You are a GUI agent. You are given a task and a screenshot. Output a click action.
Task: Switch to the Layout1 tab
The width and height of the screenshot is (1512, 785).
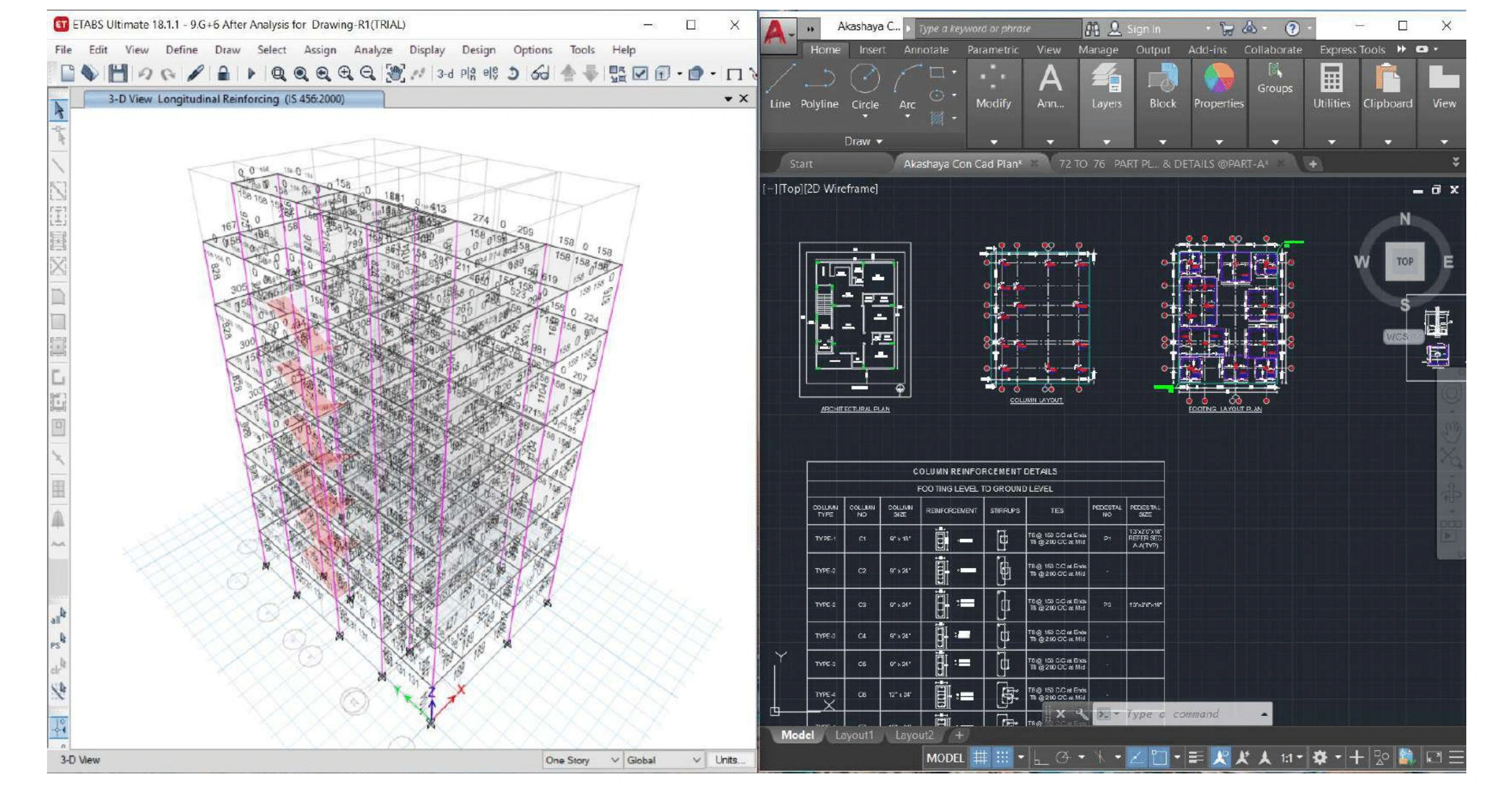[x=854, y=735]
